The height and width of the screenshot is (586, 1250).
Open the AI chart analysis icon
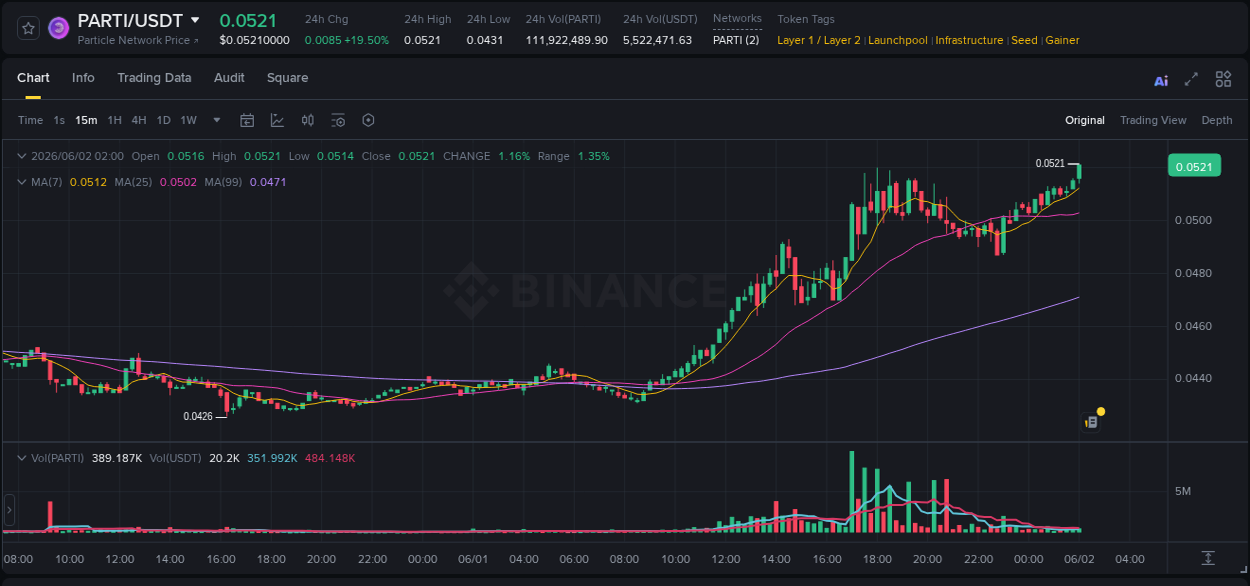[x=1161, y=80]
